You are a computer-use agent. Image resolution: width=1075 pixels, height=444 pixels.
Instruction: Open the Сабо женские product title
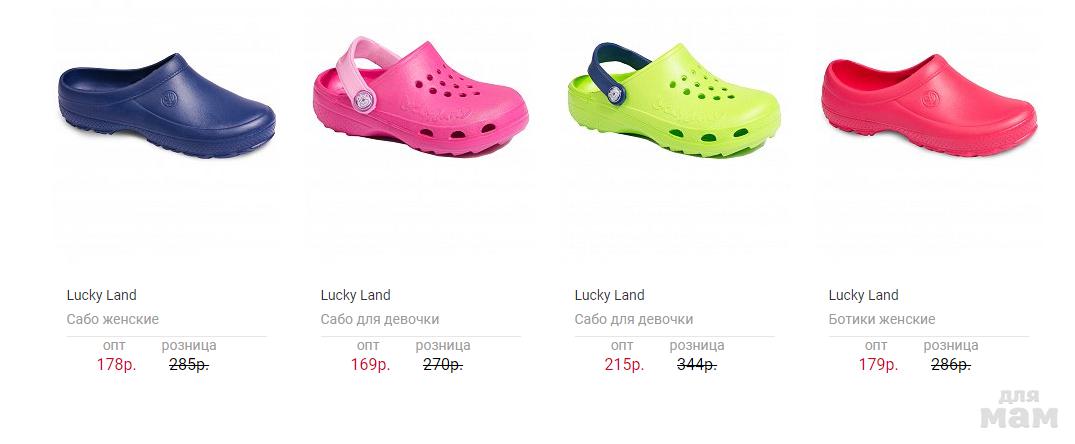tap(112, 319)
